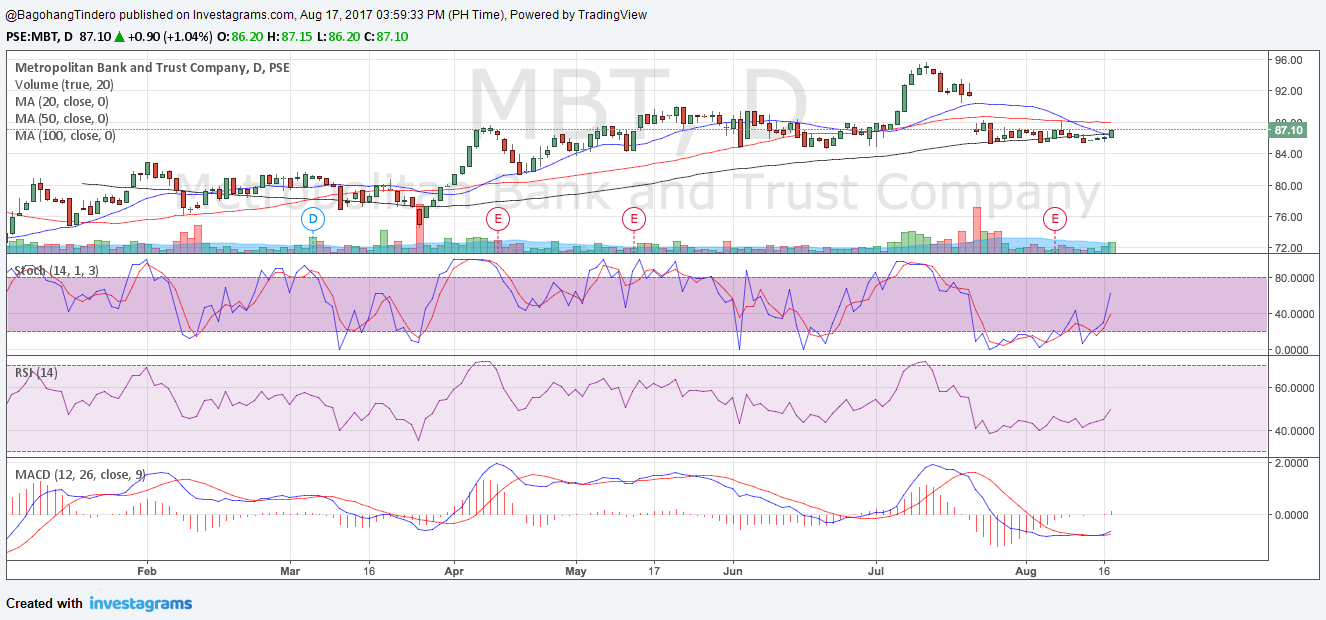Select the L:86.20 low value
The height and width of the screenshot is (620, 1326).
(x=338, y=36)
